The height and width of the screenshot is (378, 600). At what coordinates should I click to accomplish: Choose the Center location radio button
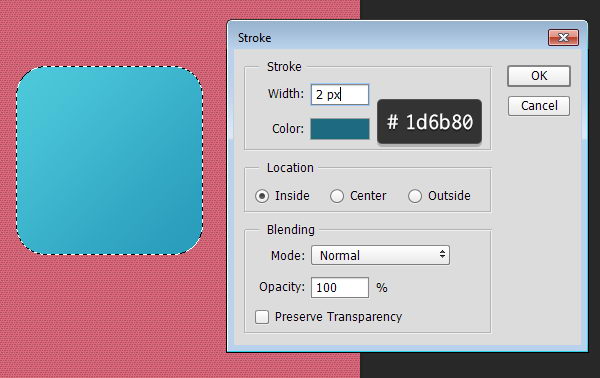point(337,196)
